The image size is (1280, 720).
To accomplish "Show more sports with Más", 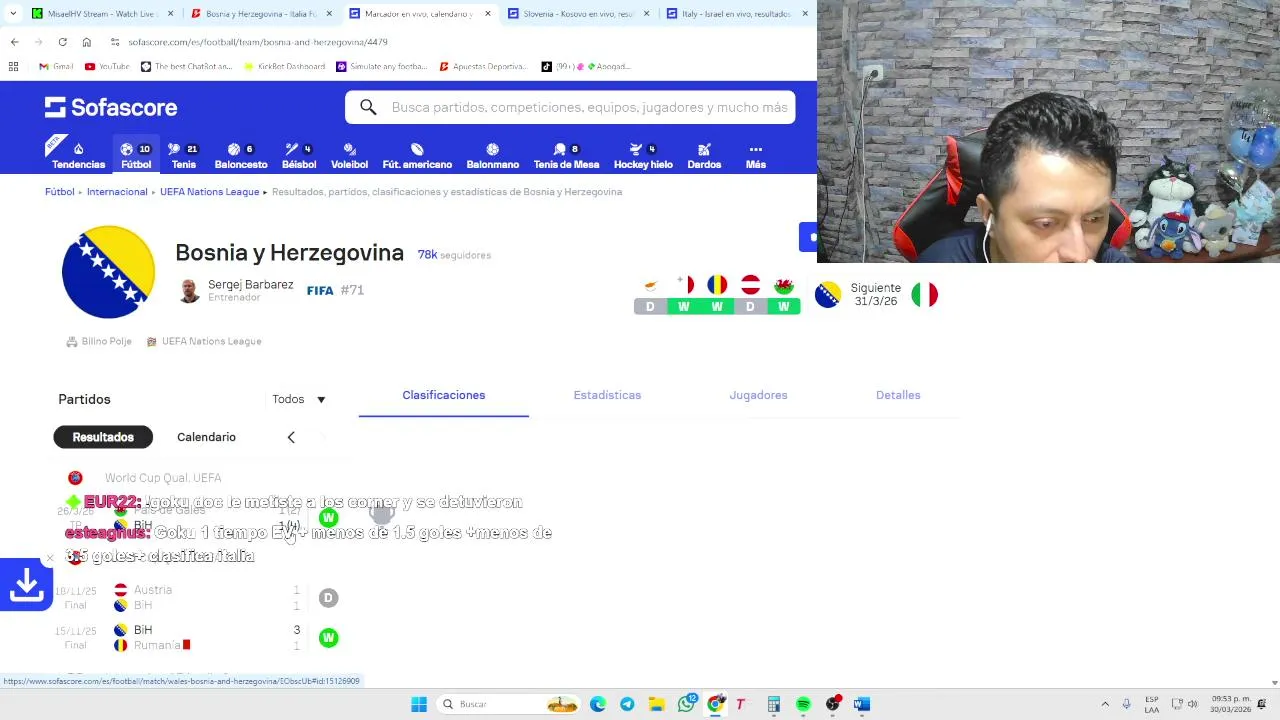I will pyautogui.click(x=756, y=156).
